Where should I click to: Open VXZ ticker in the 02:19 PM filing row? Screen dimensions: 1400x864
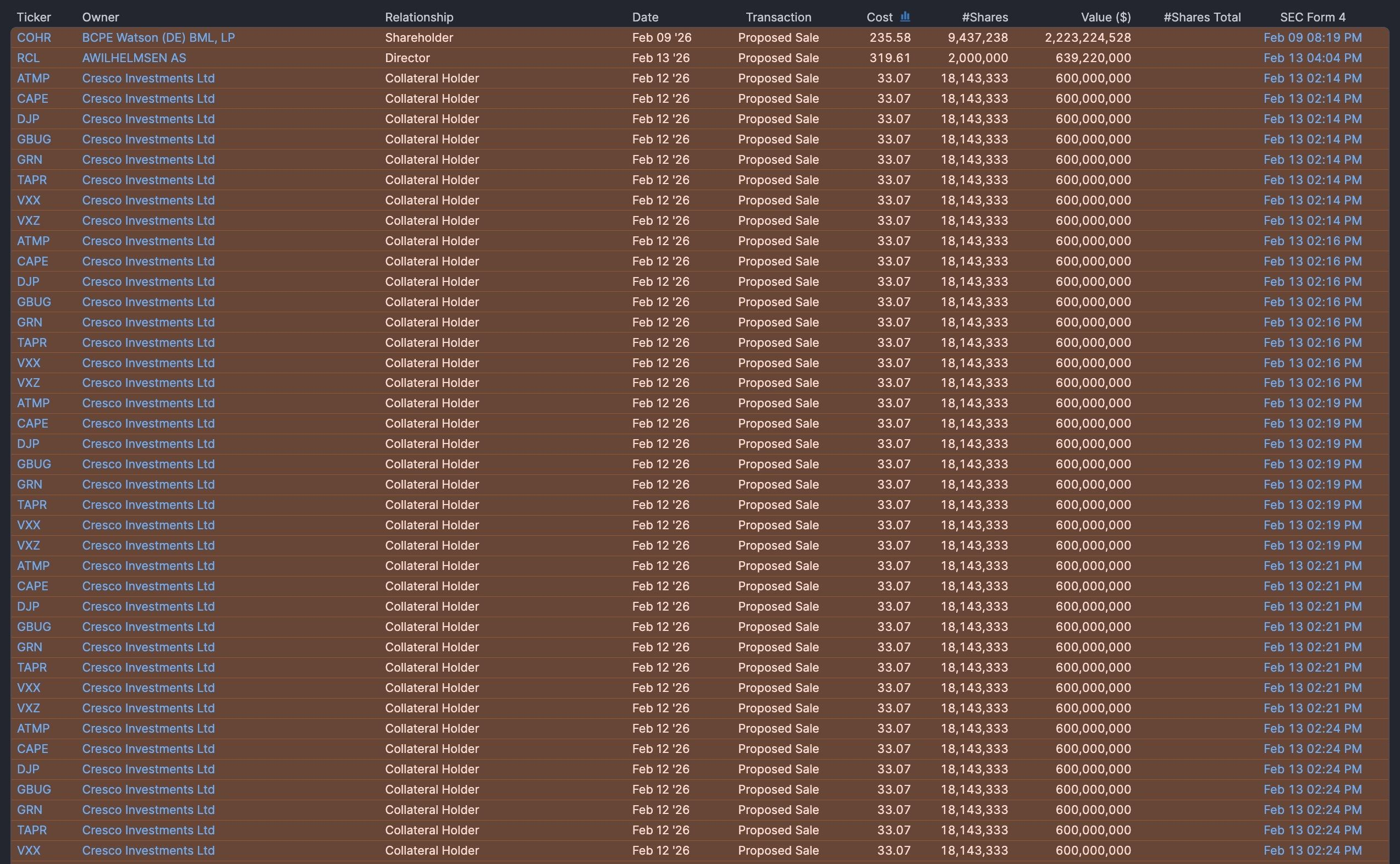28,545
